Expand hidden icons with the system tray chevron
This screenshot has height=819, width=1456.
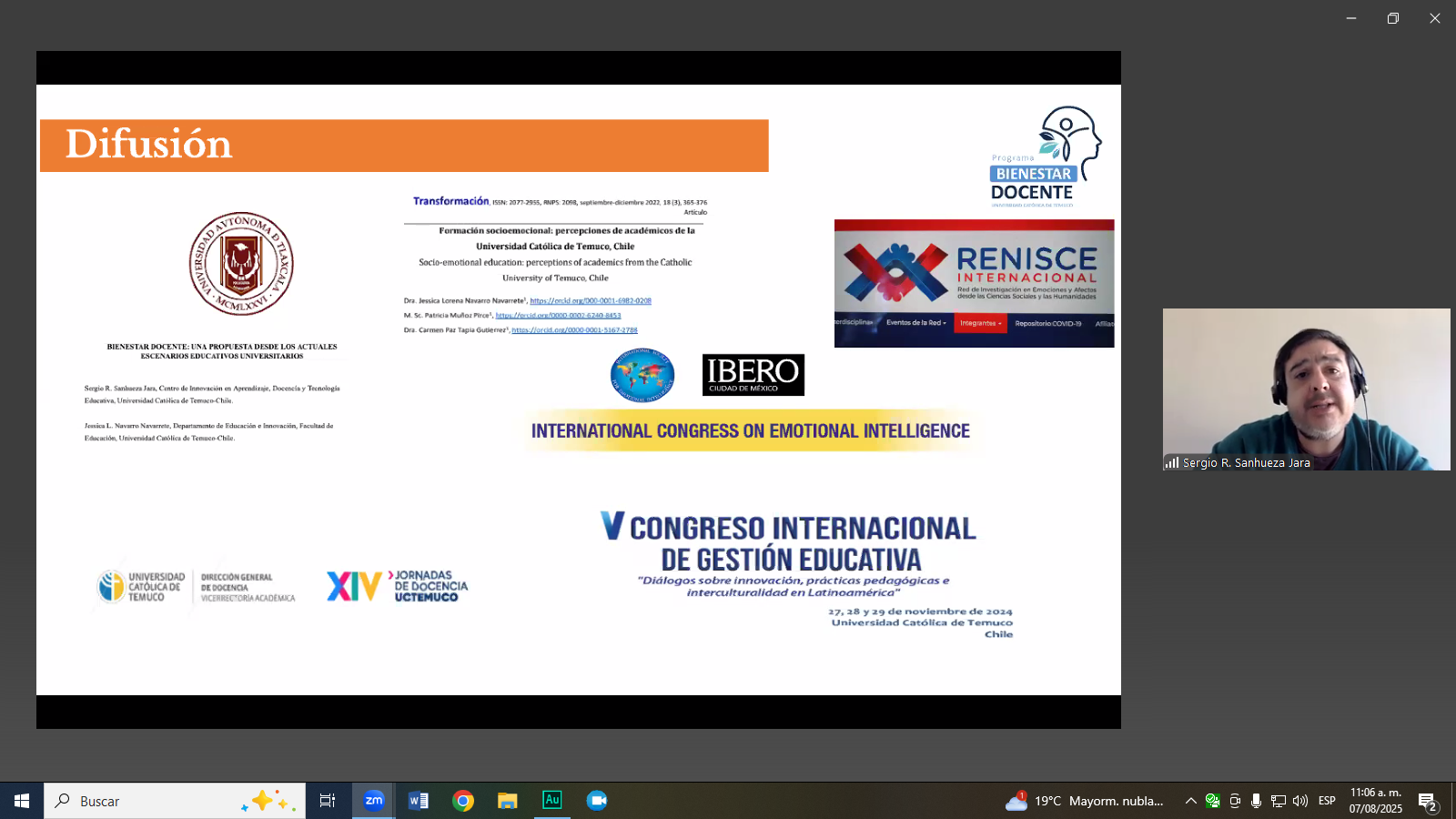pyautogui.click(x=1189, y=801)
